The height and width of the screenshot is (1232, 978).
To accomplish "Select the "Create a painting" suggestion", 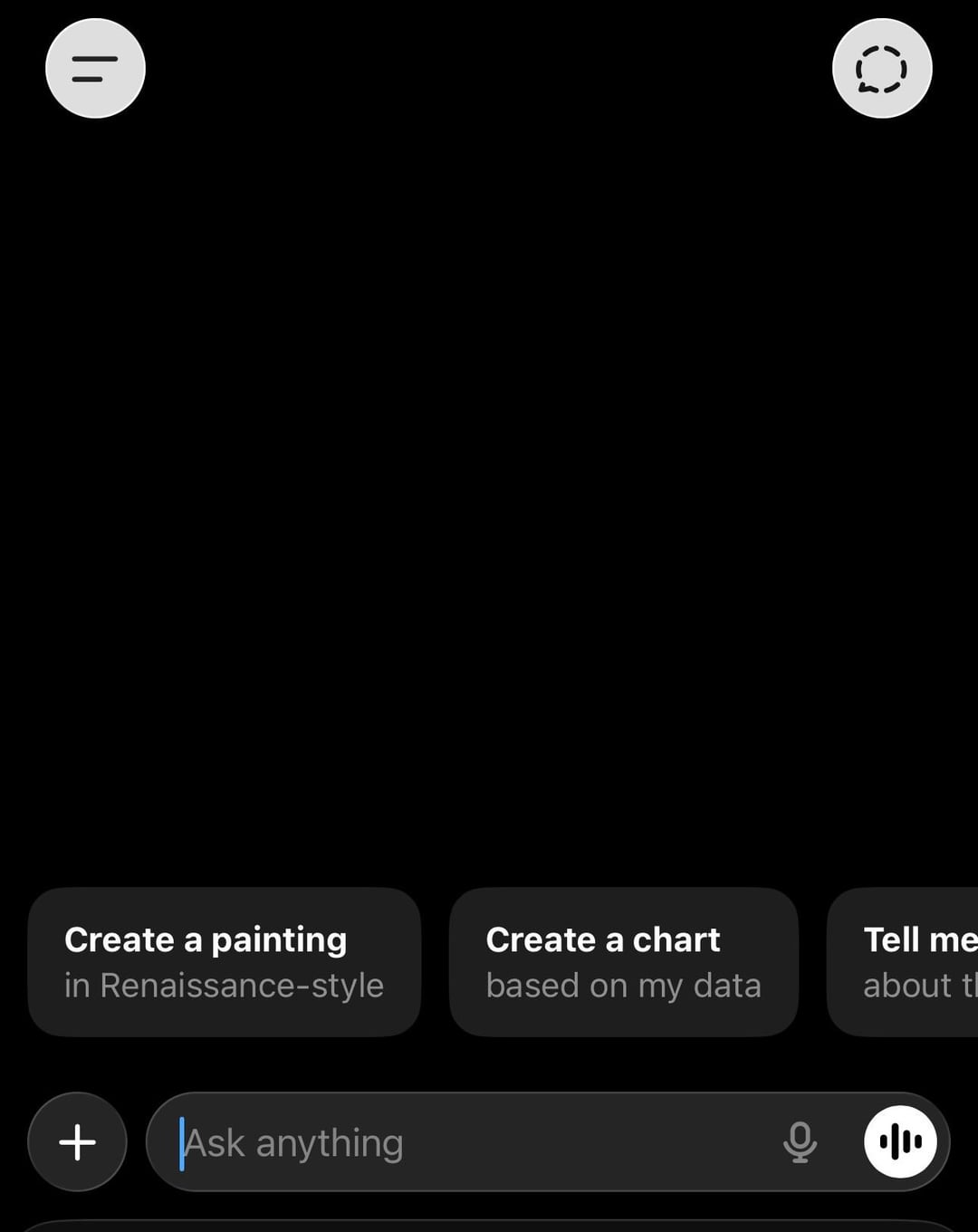I will (x=224, y=962).
